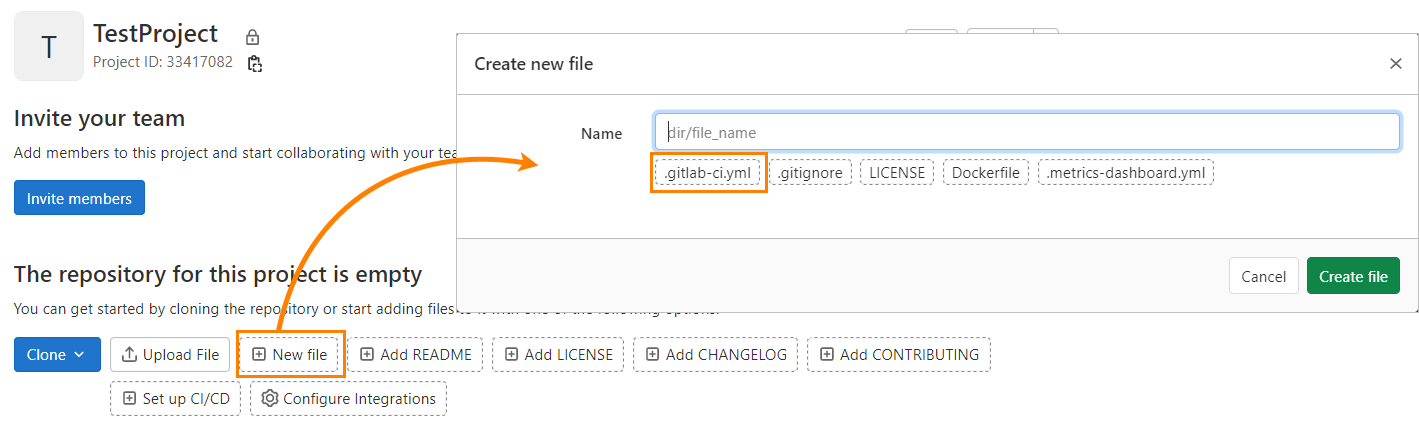Click the Set up CI/CD button
Viewport: 1419px width, 432px height.
click(175, 398)
